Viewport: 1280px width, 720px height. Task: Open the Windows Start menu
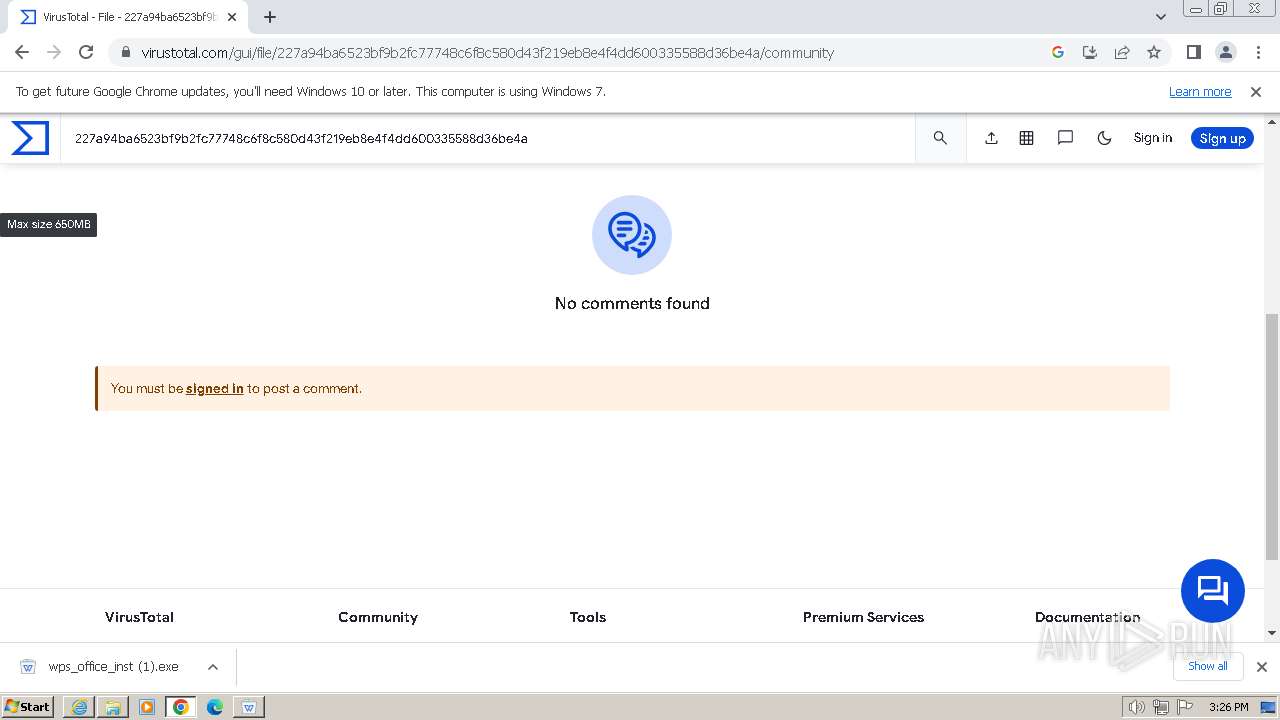pos(28,706)
